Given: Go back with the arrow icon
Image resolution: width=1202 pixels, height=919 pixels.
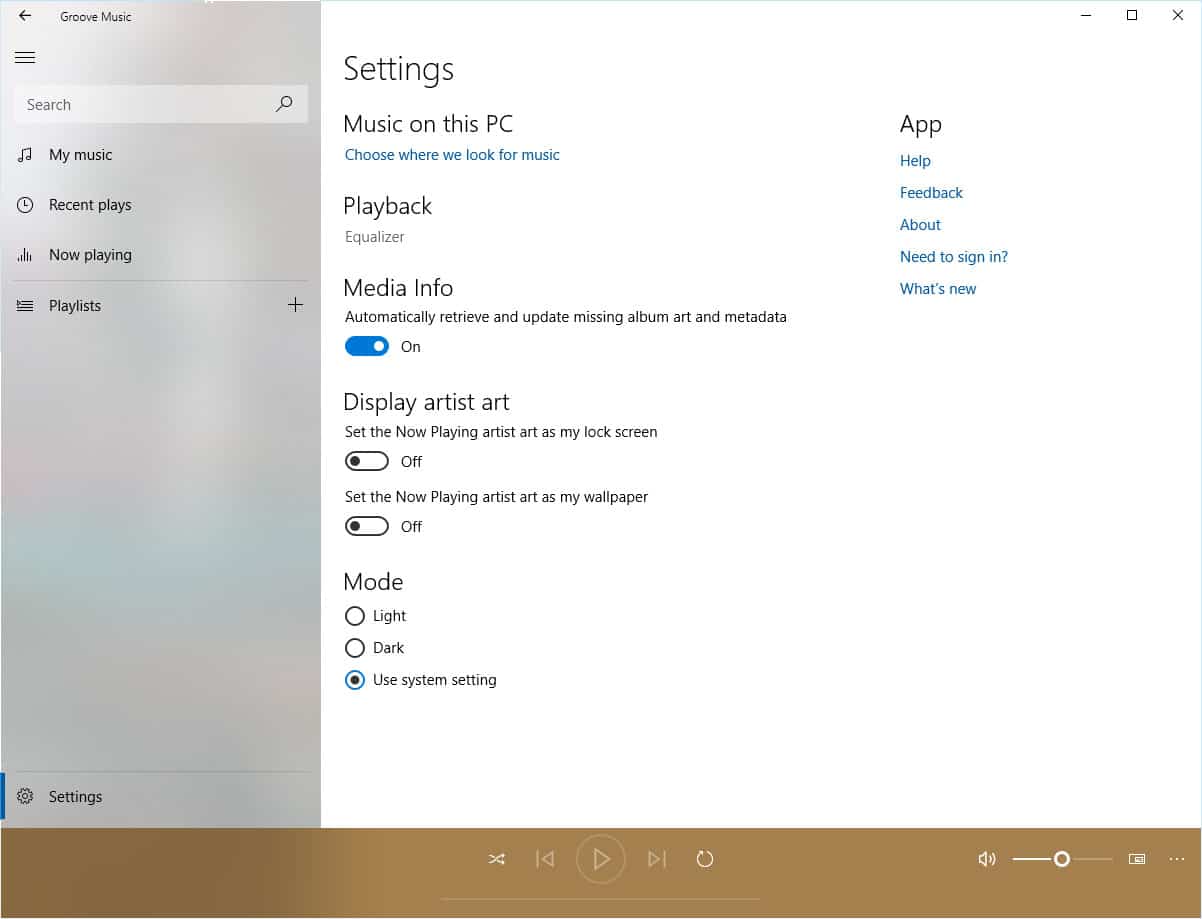Looking at the screenshot, I should click(25, 16).
